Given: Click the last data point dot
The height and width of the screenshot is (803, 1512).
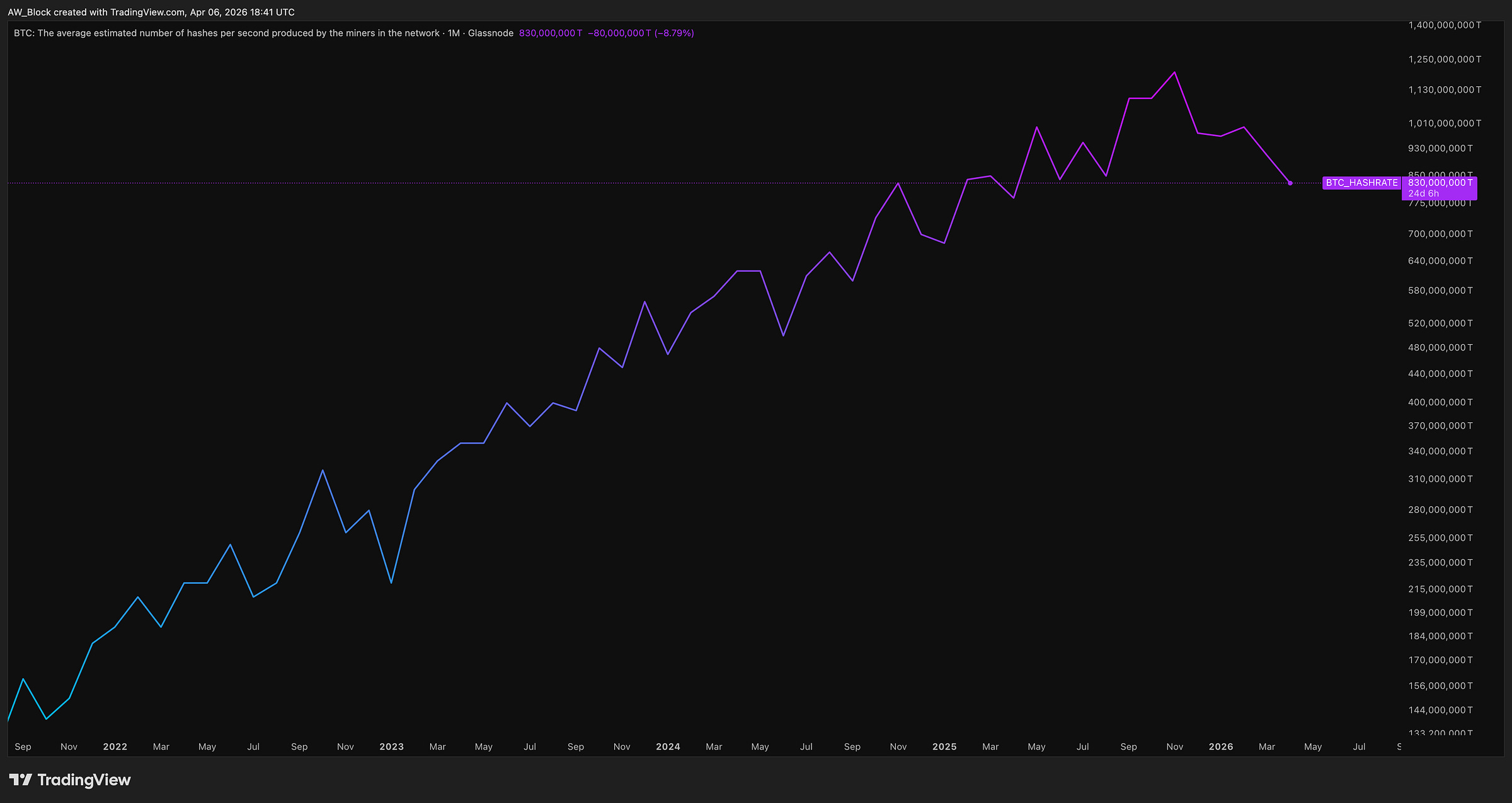Looking at the screenshot, I should (x=1290, y=183).
